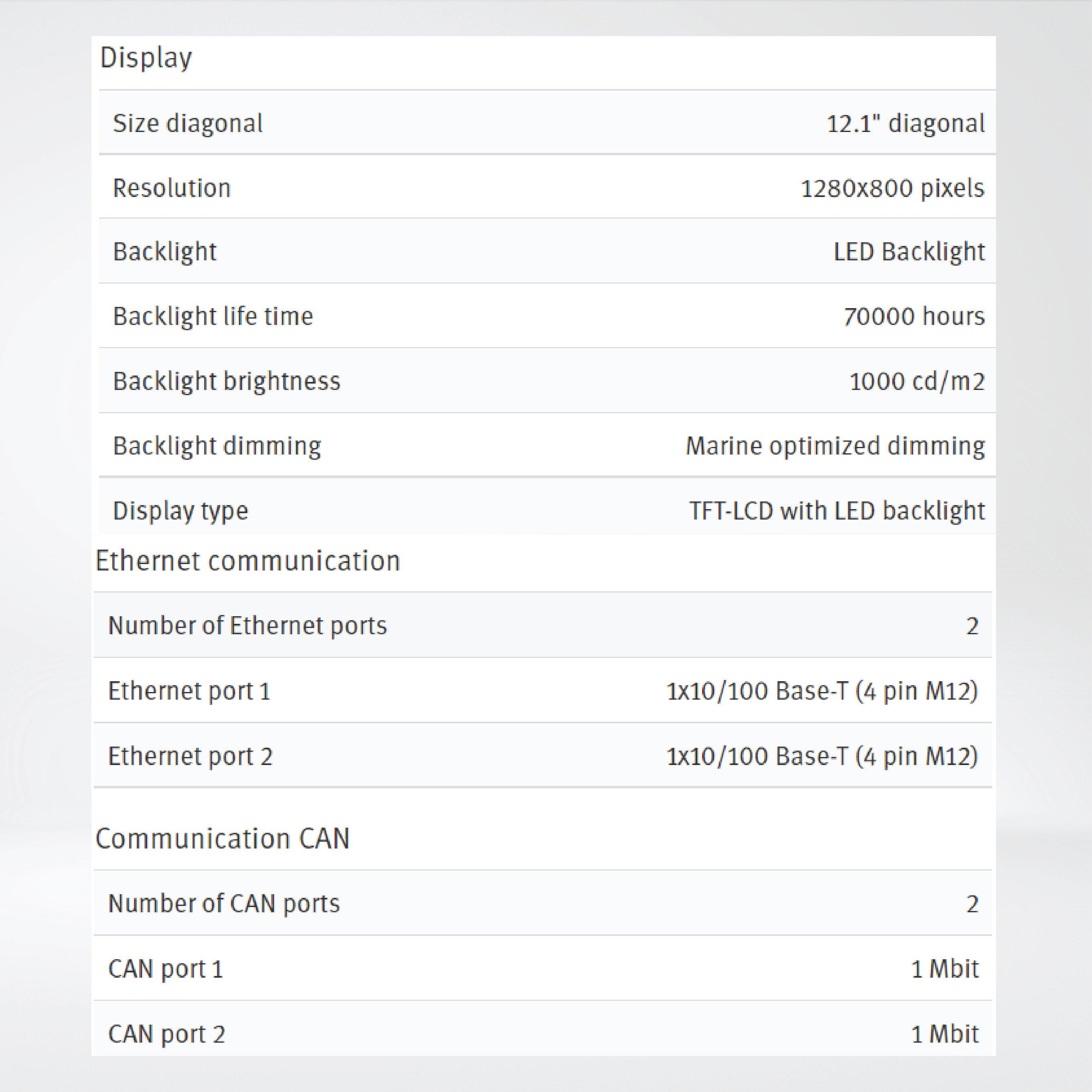Select the Size diagonal row label
Image resolution: width=1092 pixels, height=1092 pixels.
[188, 123]
